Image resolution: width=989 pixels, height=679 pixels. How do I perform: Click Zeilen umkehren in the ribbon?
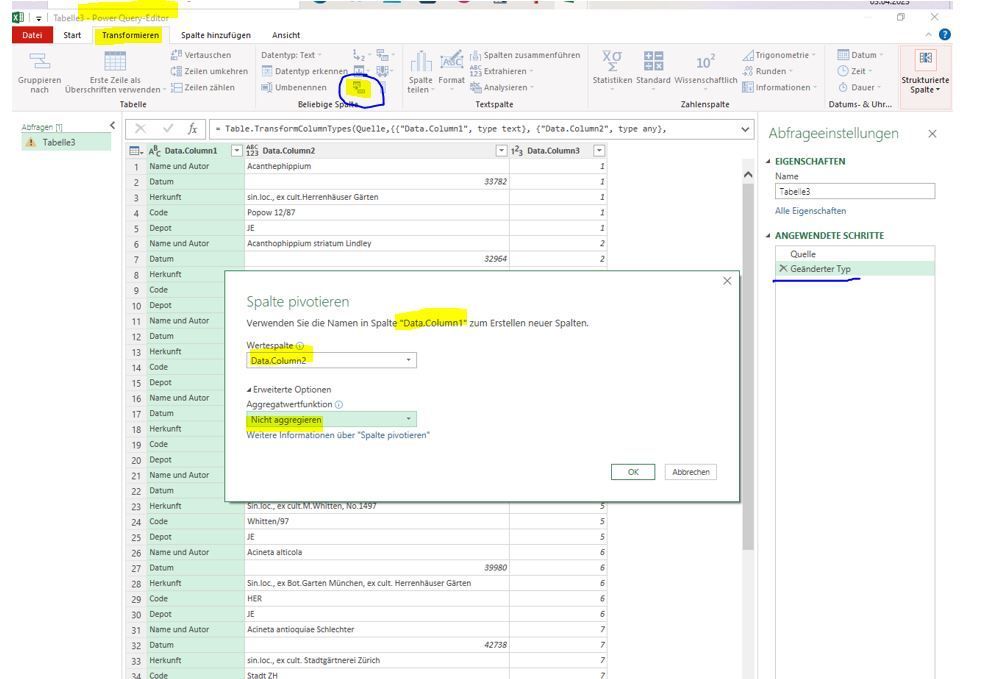[209, 71]
